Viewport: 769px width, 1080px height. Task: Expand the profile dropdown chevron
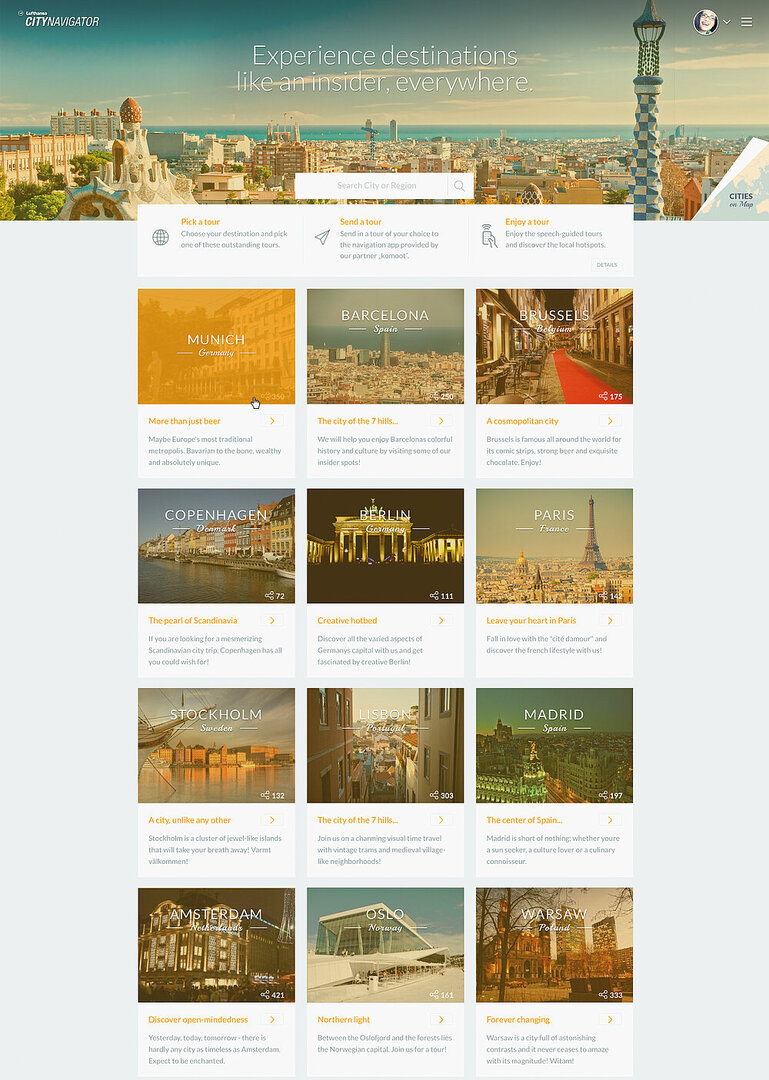(727, 22)
